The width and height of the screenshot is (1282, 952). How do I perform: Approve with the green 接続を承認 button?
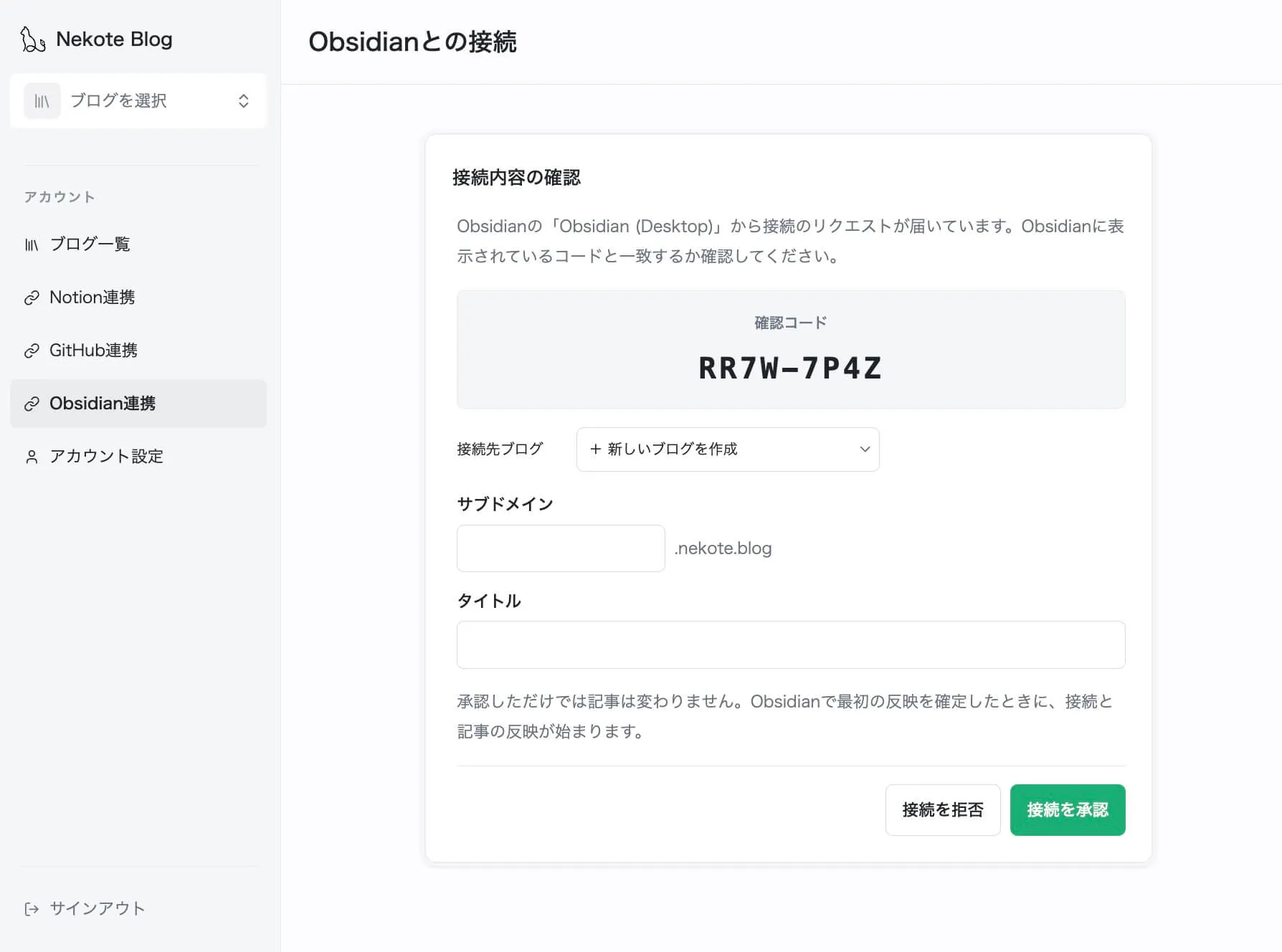1068,810
